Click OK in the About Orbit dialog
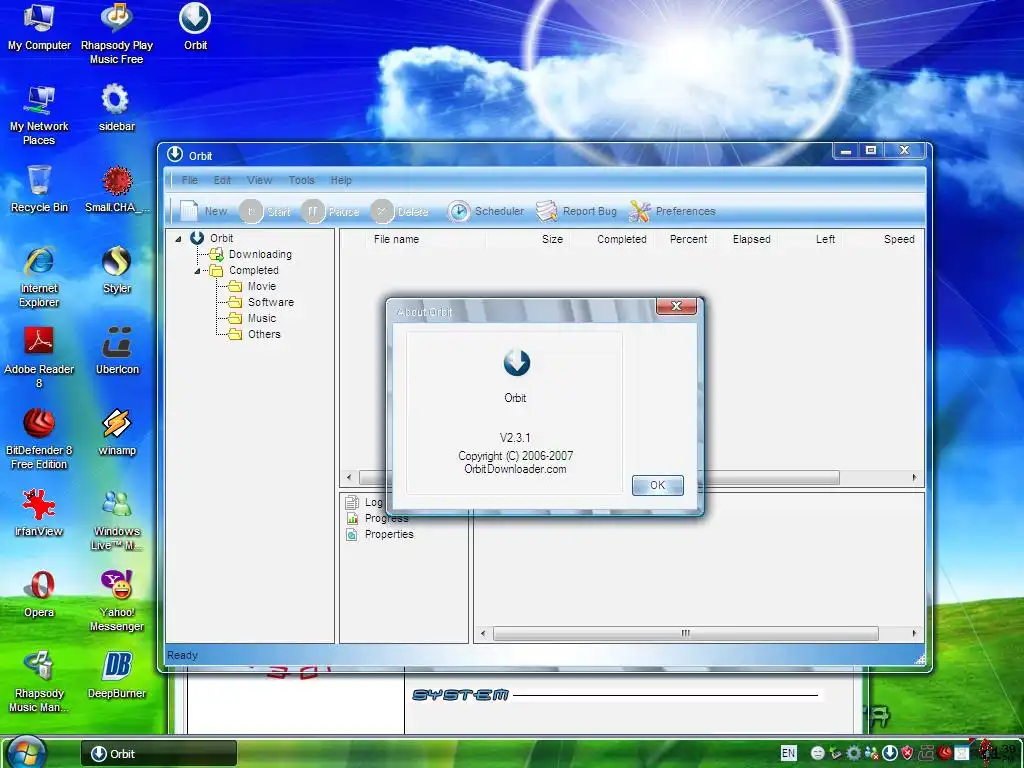 point(657,485)
